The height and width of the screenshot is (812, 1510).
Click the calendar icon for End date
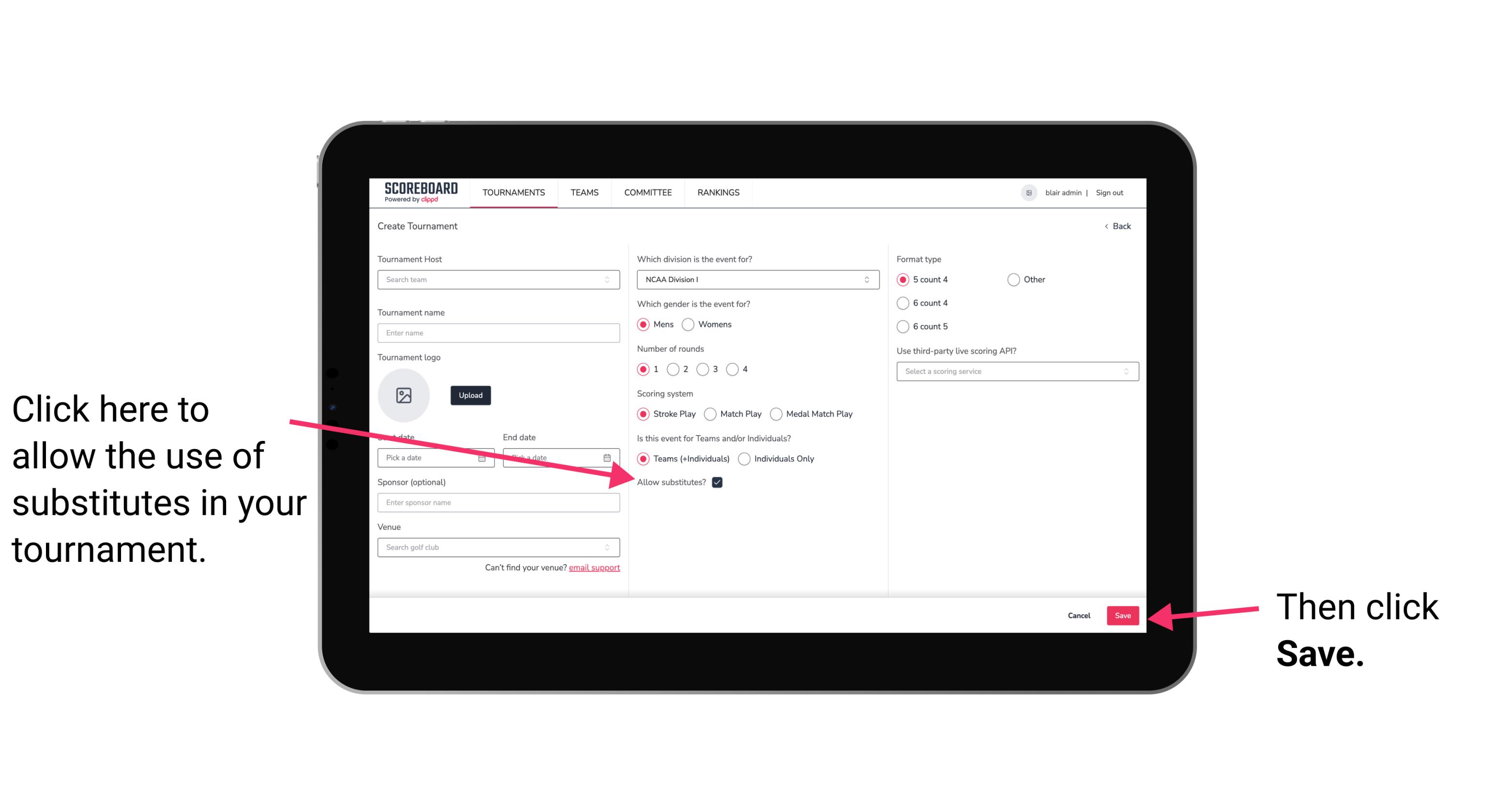click(x=608, y=458)
